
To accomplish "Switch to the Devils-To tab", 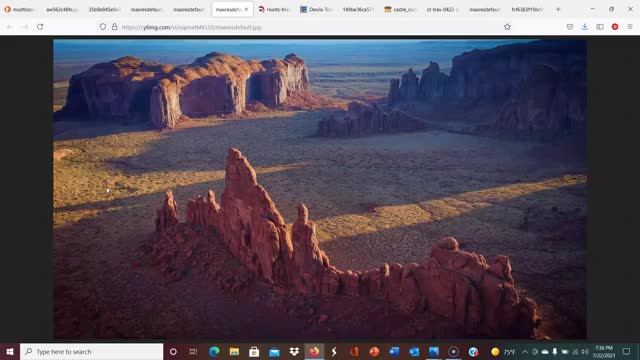I will coord(317,9).
